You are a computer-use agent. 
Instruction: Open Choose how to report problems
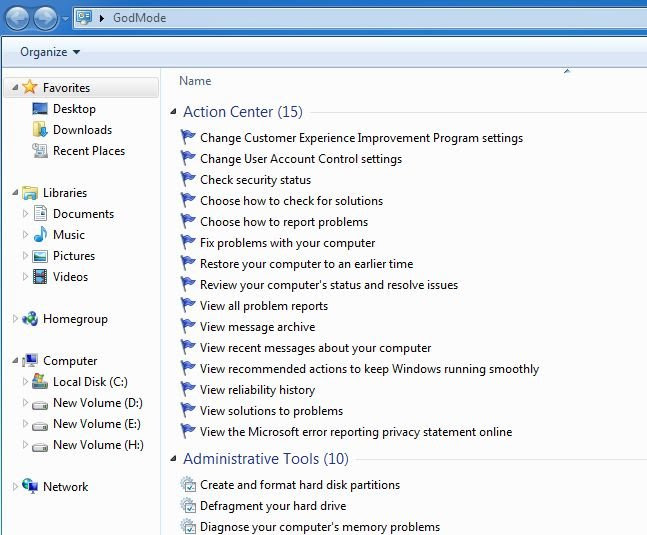284,222
